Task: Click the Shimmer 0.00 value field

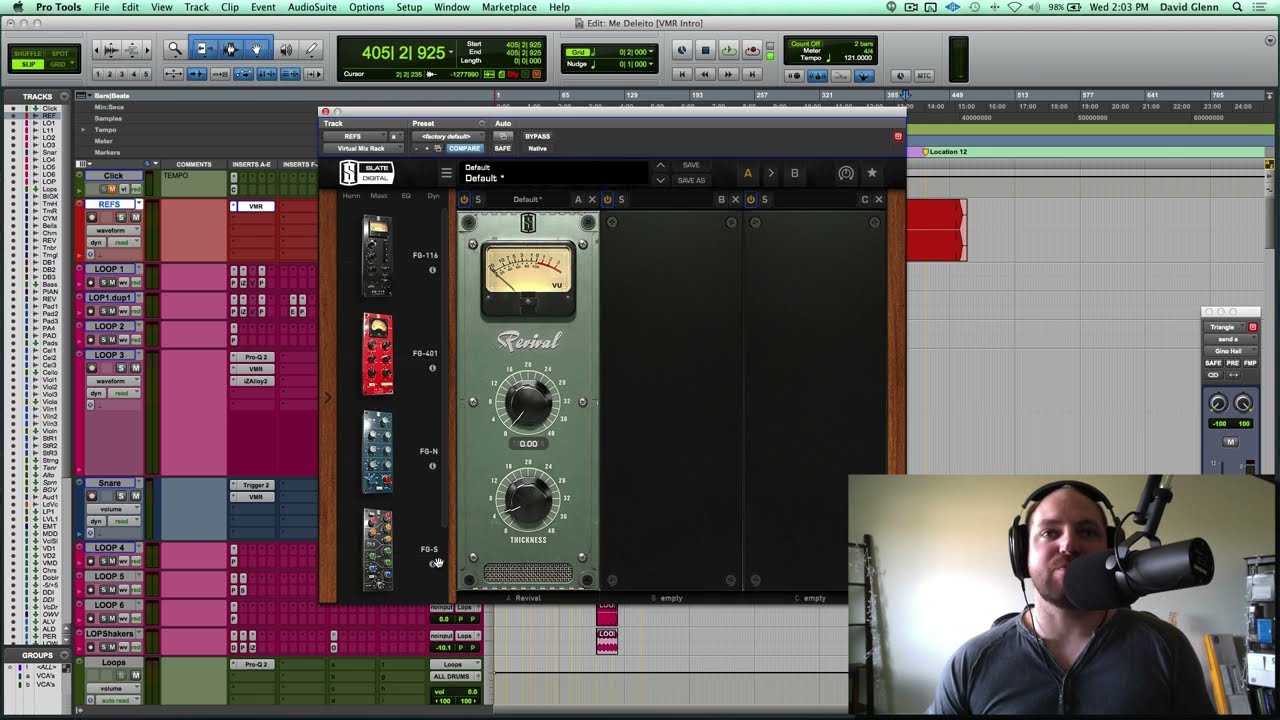Action: point(528,443)
